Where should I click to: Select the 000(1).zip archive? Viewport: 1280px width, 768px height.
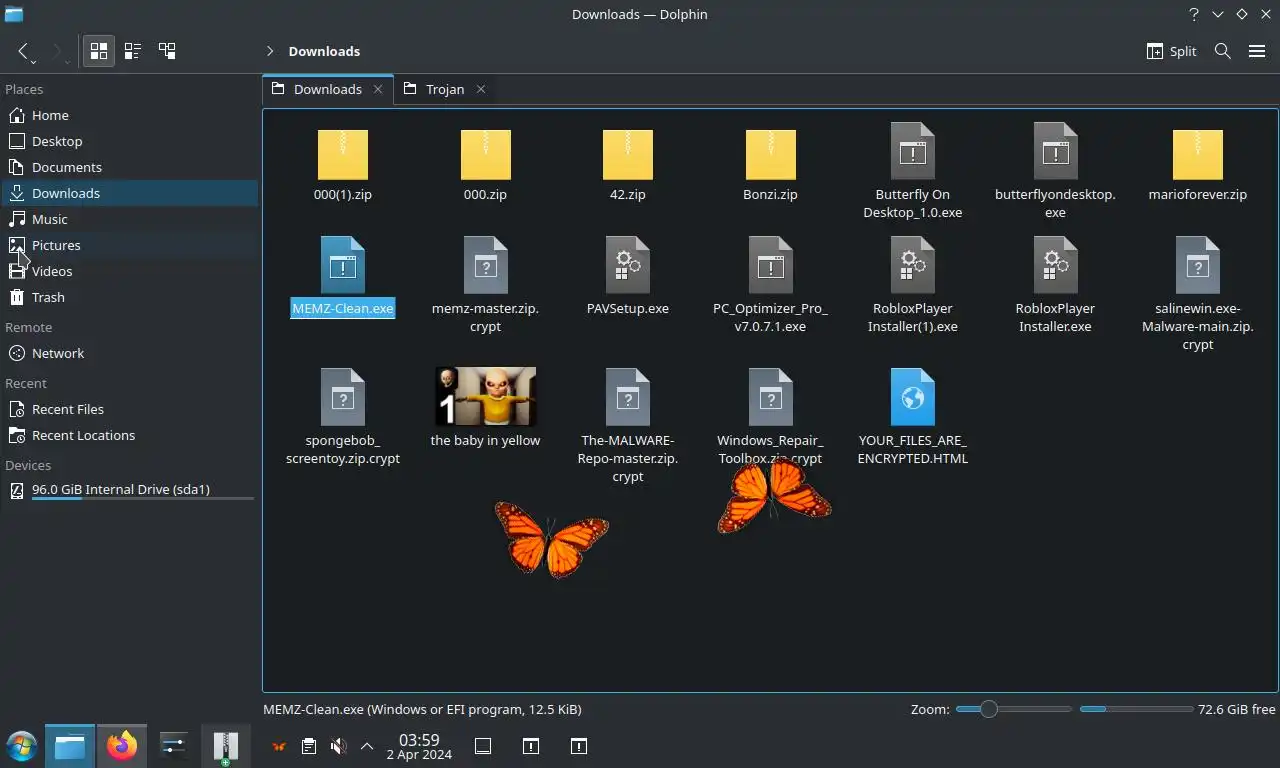[x=343, y=165]
